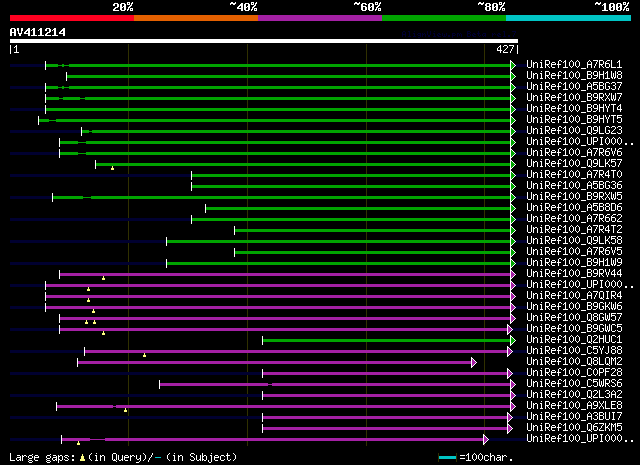Pick the UniRef100_Q2L3A2 hit name
The height and width of the screenshot is (465, 640).
point(574,395)
